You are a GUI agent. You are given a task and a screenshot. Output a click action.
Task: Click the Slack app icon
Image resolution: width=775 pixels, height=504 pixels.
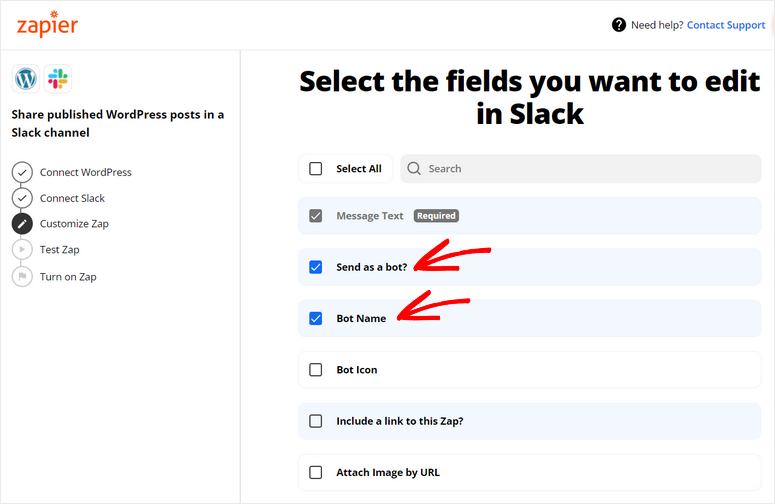click(x=58, y=79)
